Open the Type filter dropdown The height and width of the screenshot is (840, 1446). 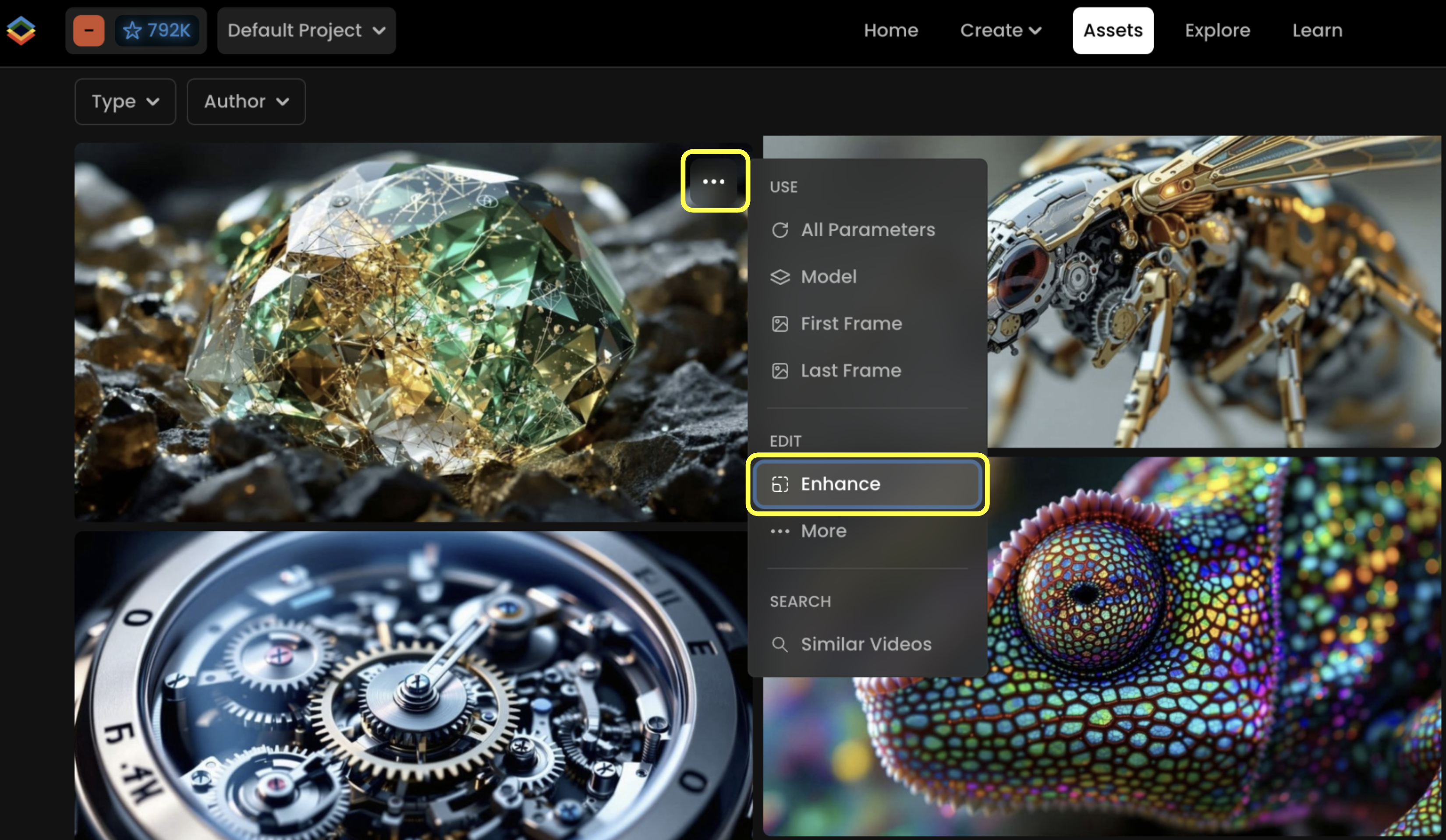point(125,102)
